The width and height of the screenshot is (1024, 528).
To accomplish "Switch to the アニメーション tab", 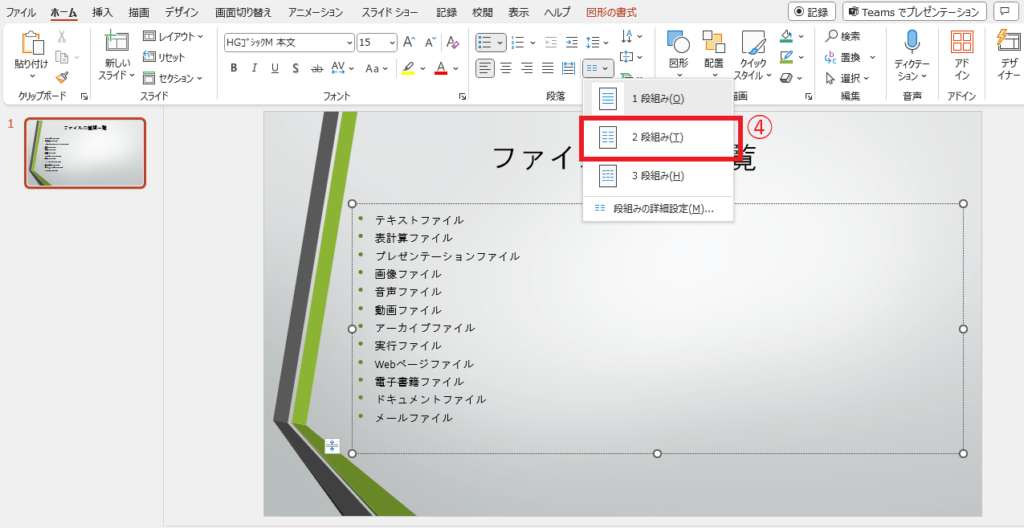I will 315,12.
